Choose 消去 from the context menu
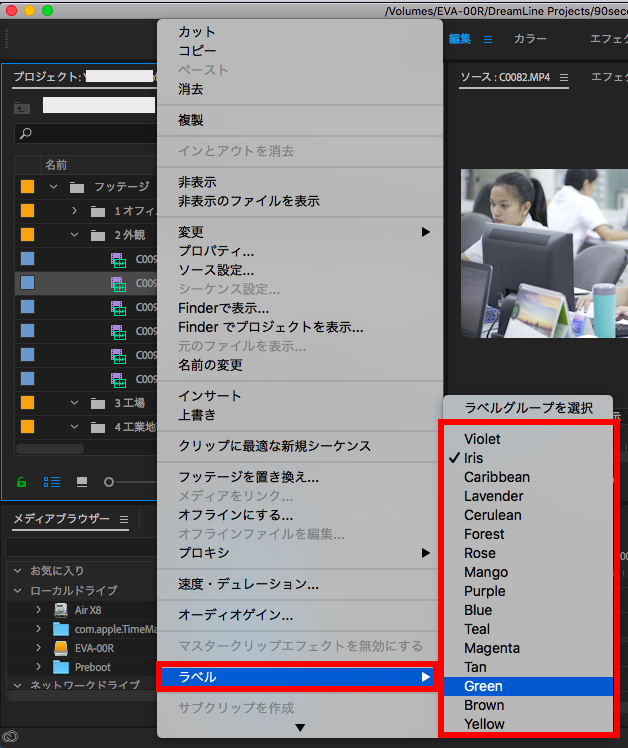Image resolution: width=628 pixels, height=748 pixels. click(300, 89)
